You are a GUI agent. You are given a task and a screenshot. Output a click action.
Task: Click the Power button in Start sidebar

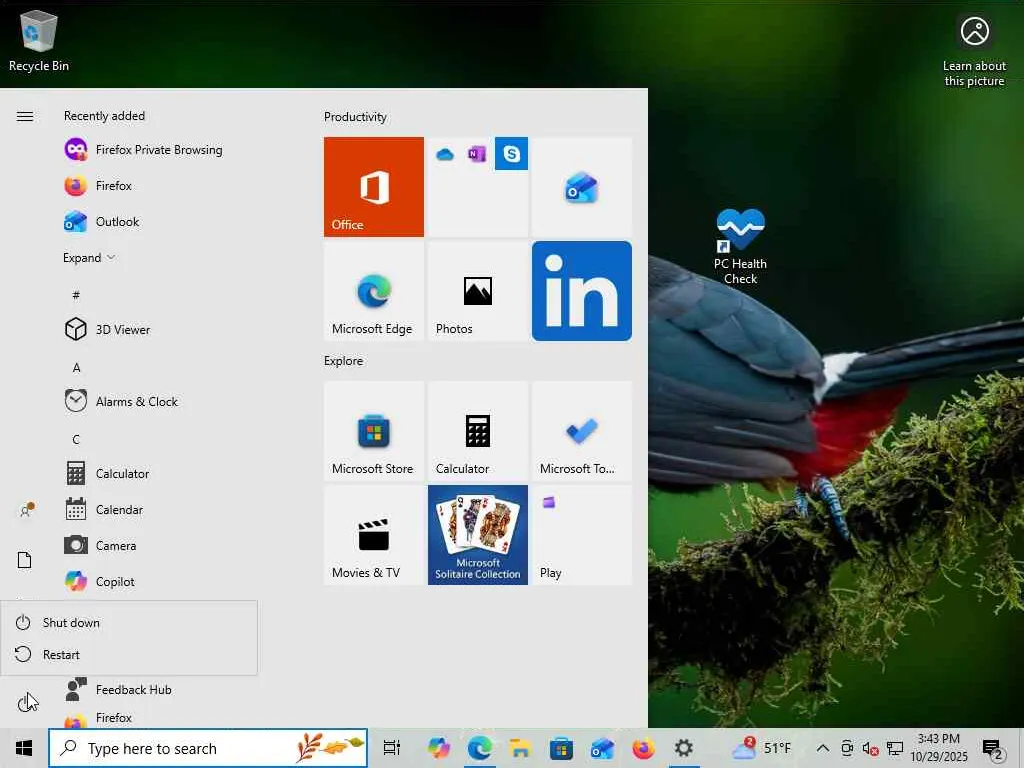25,703
